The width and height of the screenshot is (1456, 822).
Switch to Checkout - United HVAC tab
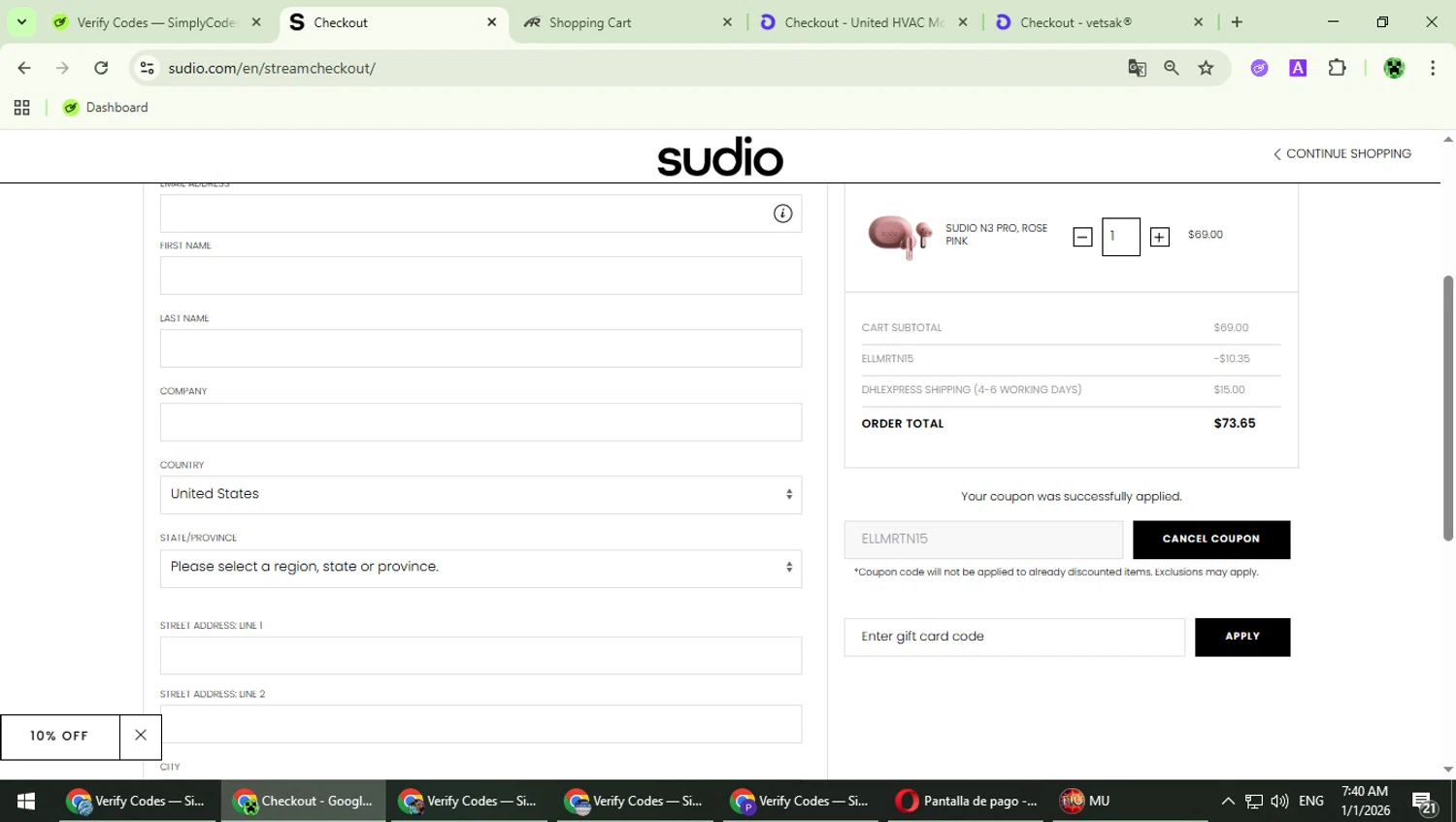[x=862, y=22]
